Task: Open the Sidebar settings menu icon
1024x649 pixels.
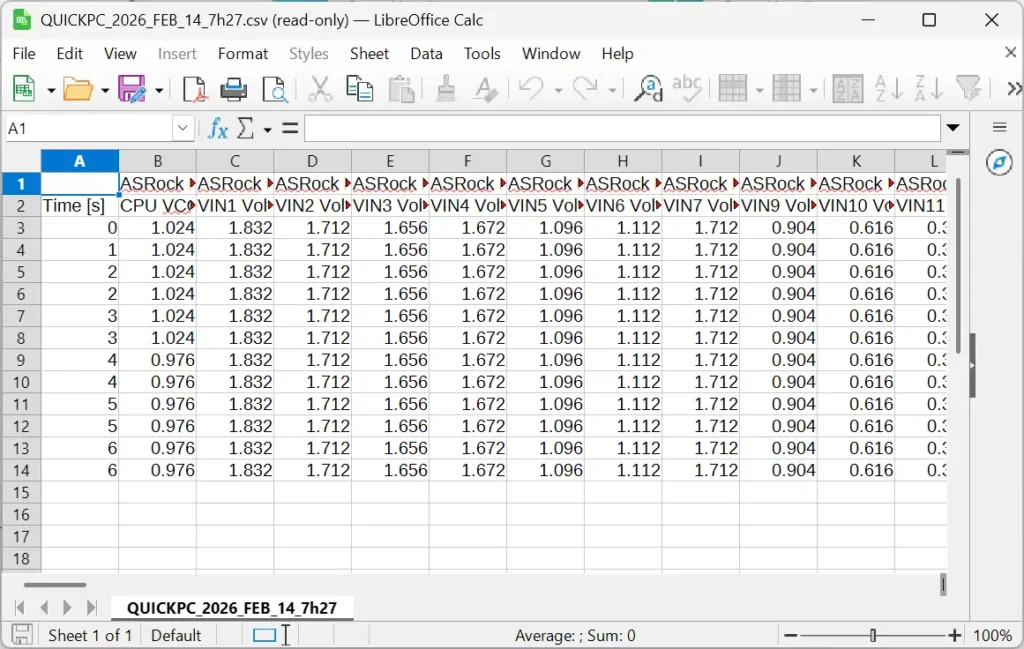Action: point(999,125)
